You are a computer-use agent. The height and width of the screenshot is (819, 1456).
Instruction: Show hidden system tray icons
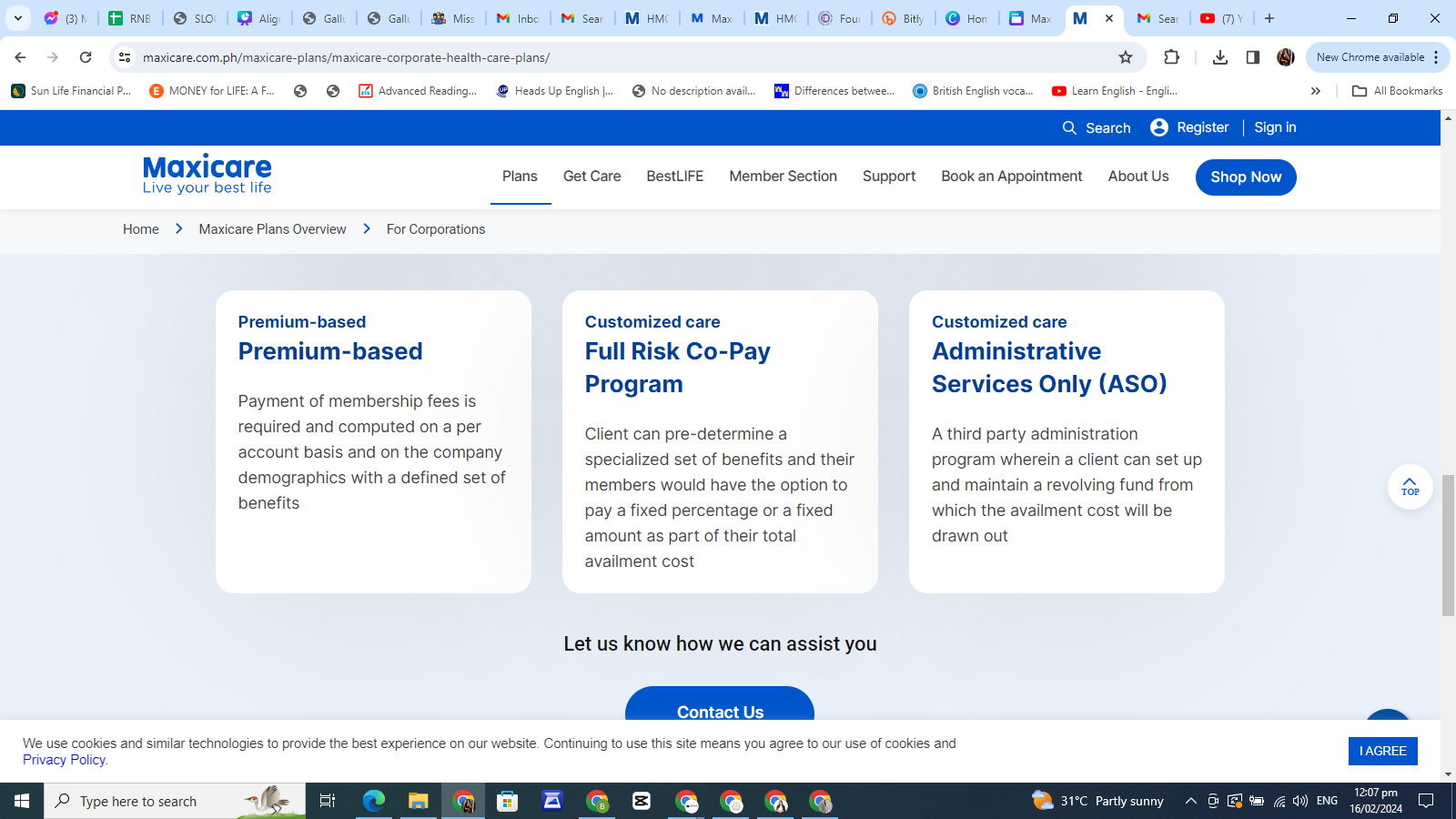pos(1190,801)
